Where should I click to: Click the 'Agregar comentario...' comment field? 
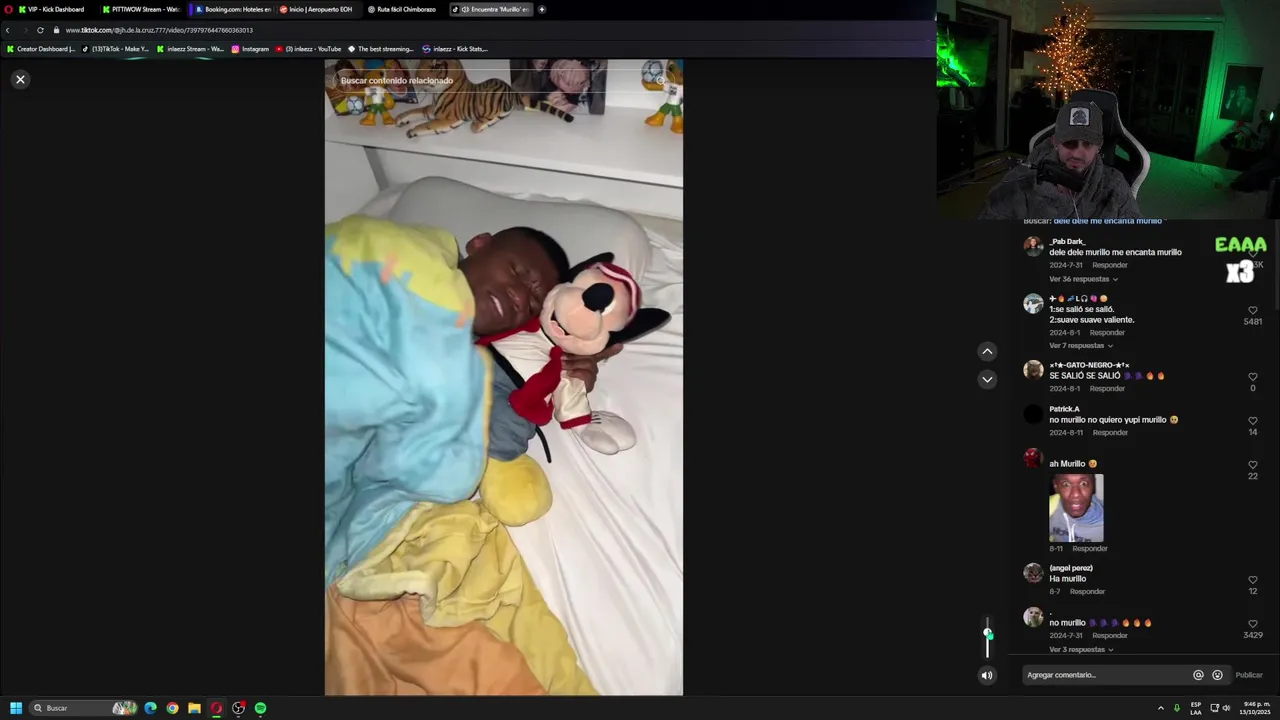[1106, 675]
